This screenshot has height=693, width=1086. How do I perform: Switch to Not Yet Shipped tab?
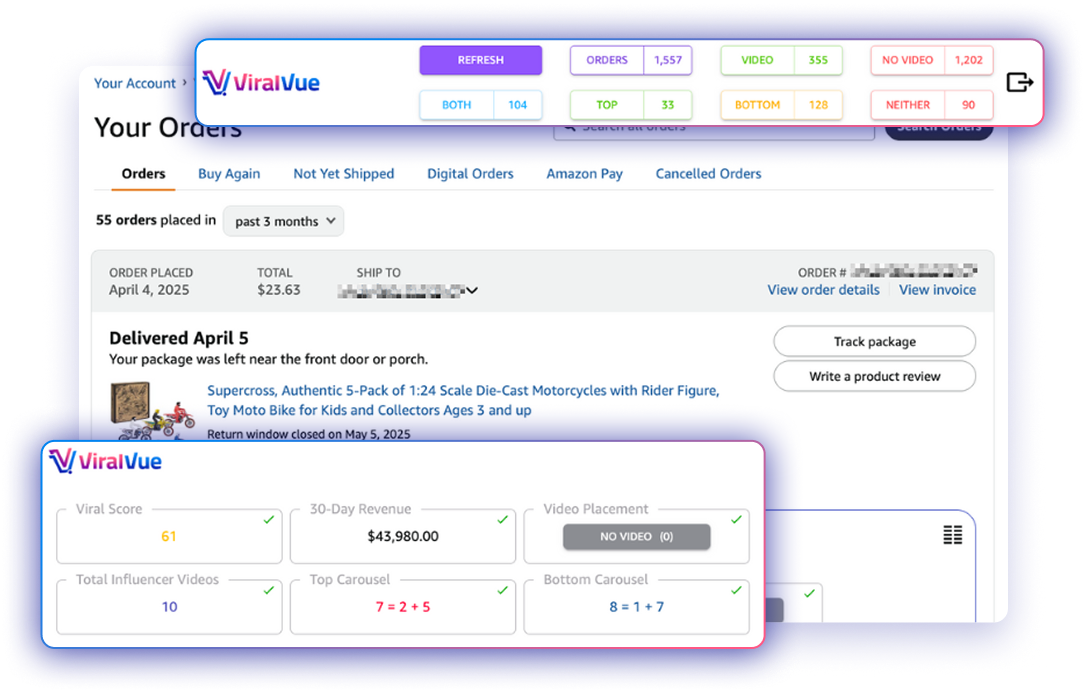point(344,174)
